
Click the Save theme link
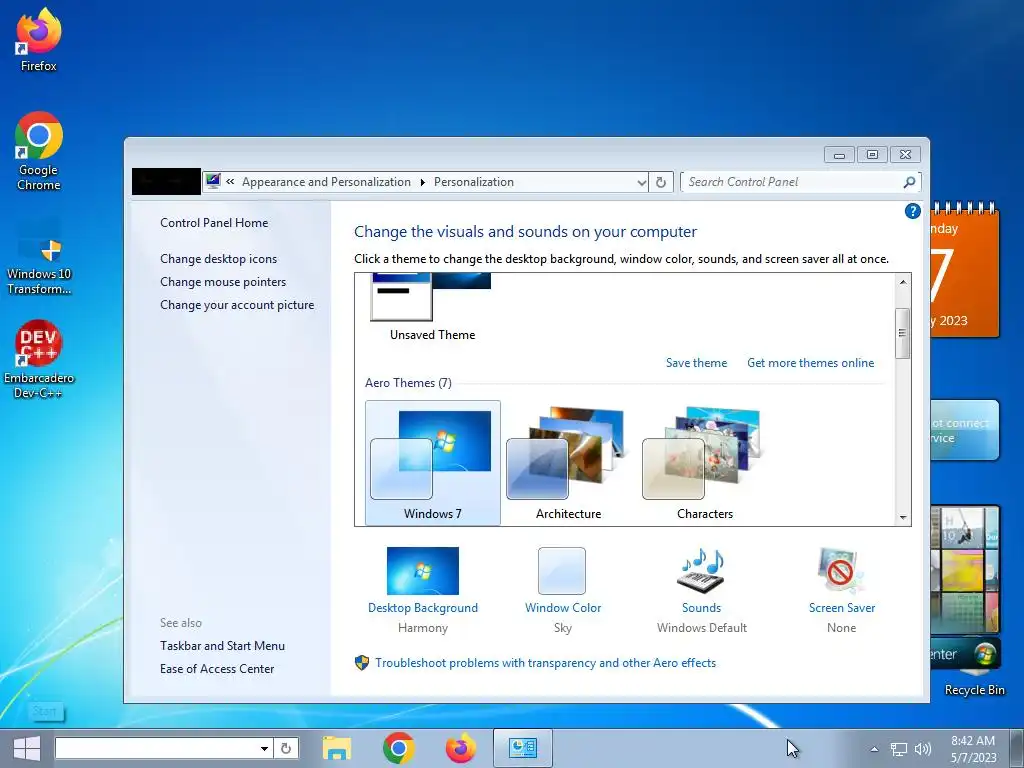[x=696, y=363]
